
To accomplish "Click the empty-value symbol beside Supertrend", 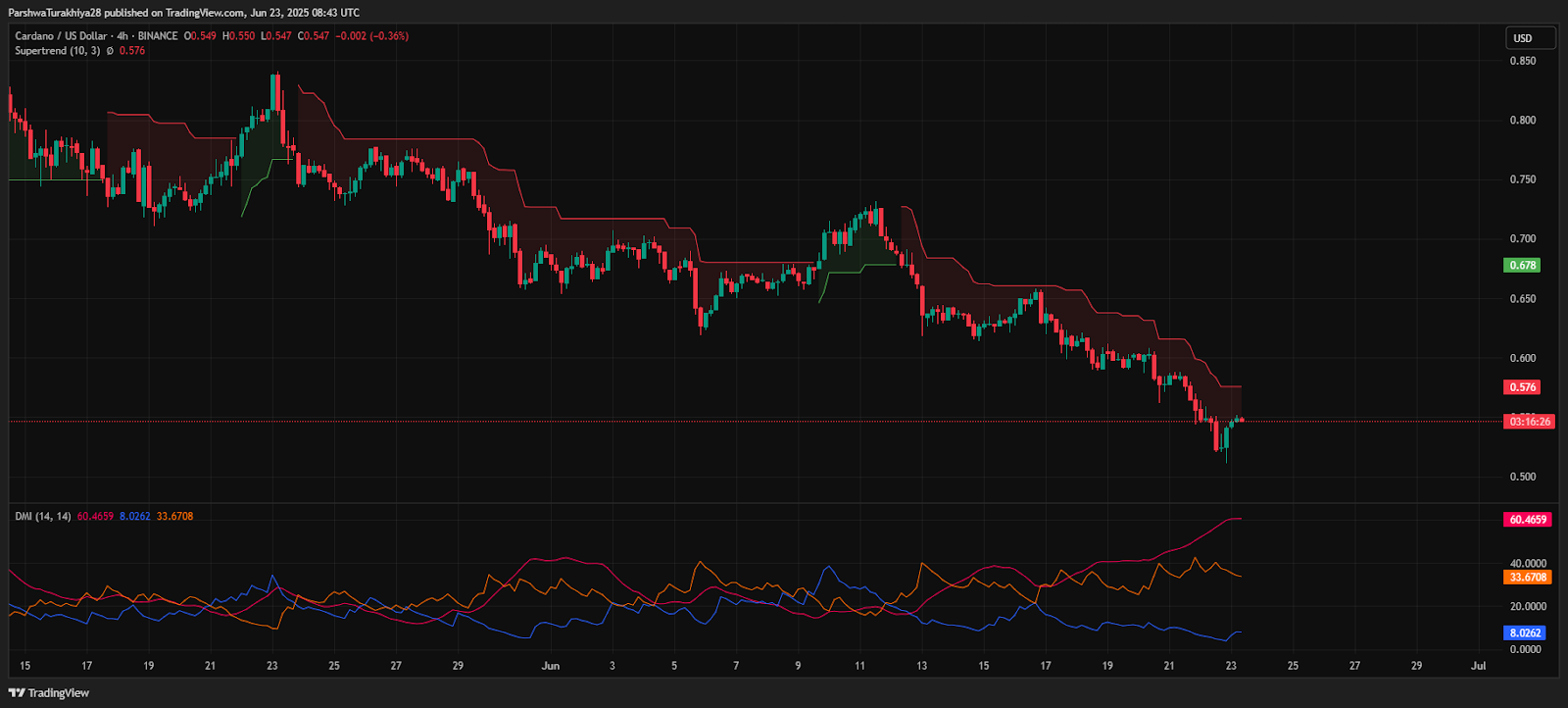I will [110, 51].
